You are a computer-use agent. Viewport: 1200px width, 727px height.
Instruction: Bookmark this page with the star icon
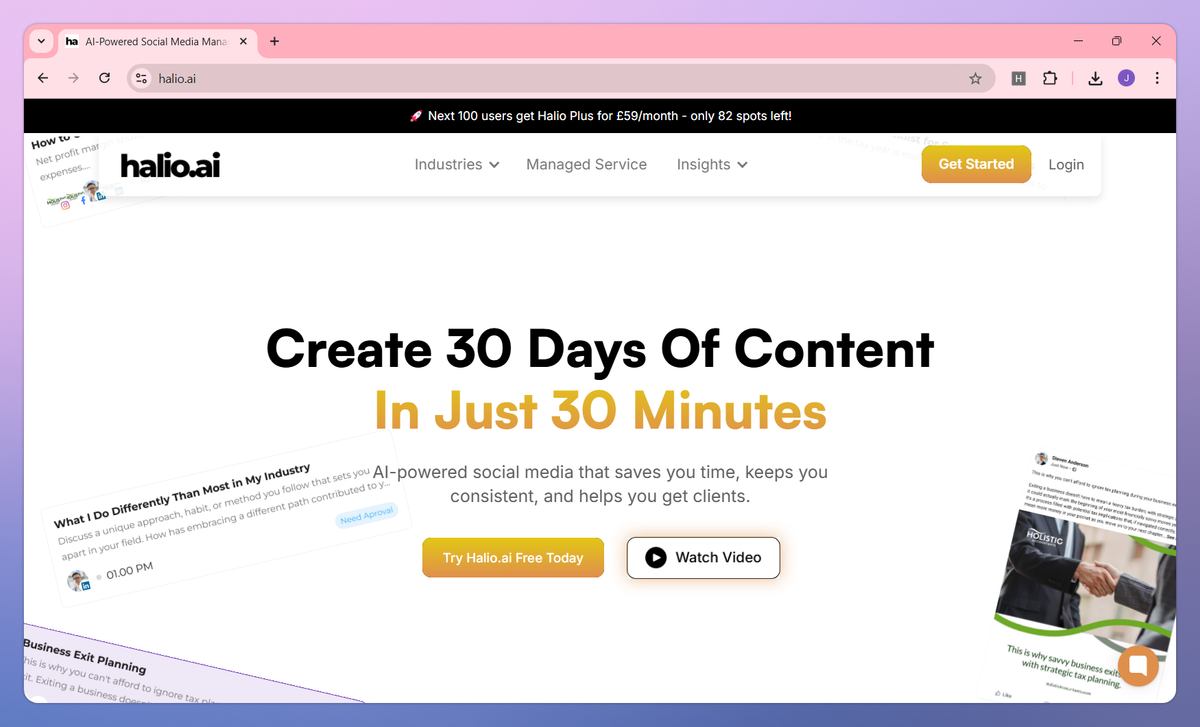pyautogui.click(x=975, y=78)
